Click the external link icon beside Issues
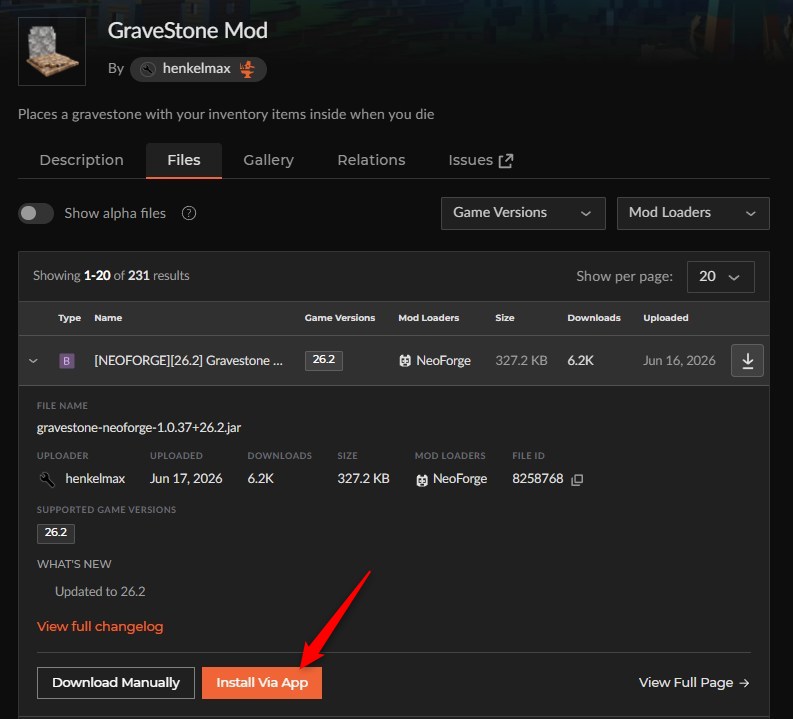 click(x=506, y=161)
